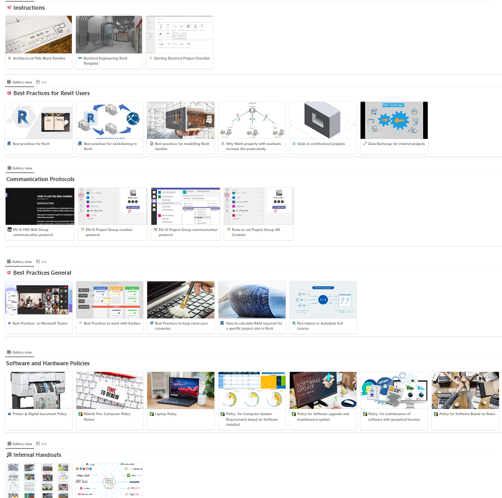Click the Revit icon beside 'Best practices for Revit'
Viewport: 502px width, 498px height.
click(9, 144)
